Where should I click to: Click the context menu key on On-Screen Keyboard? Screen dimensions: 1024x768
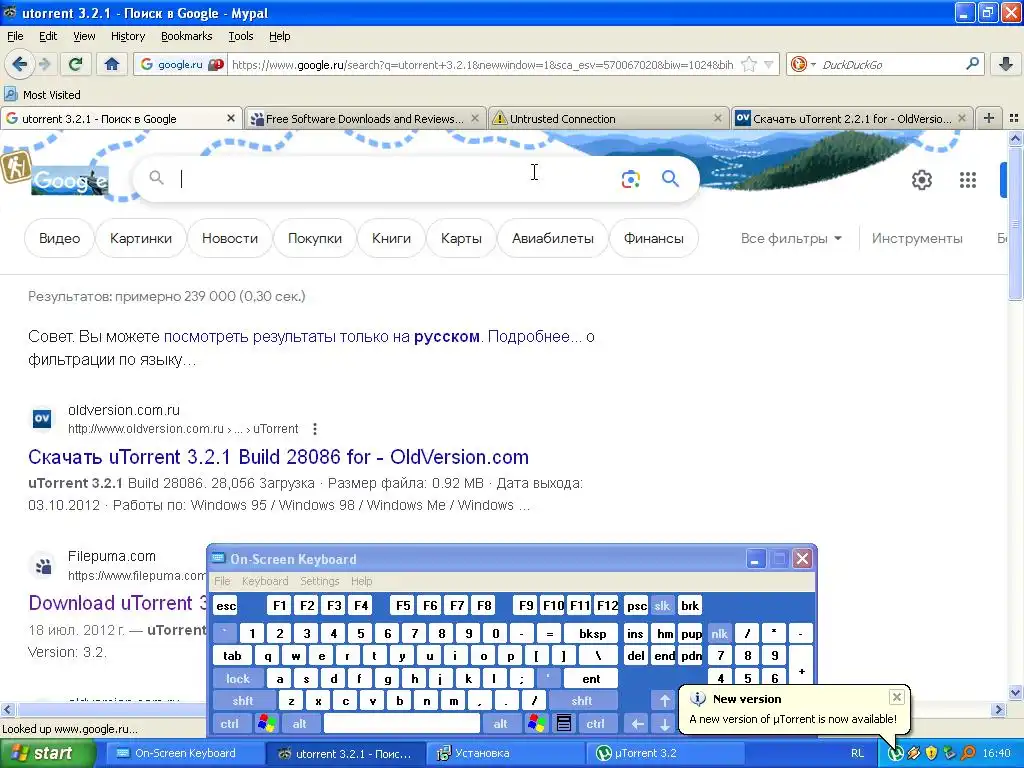(x=564, y=724)
